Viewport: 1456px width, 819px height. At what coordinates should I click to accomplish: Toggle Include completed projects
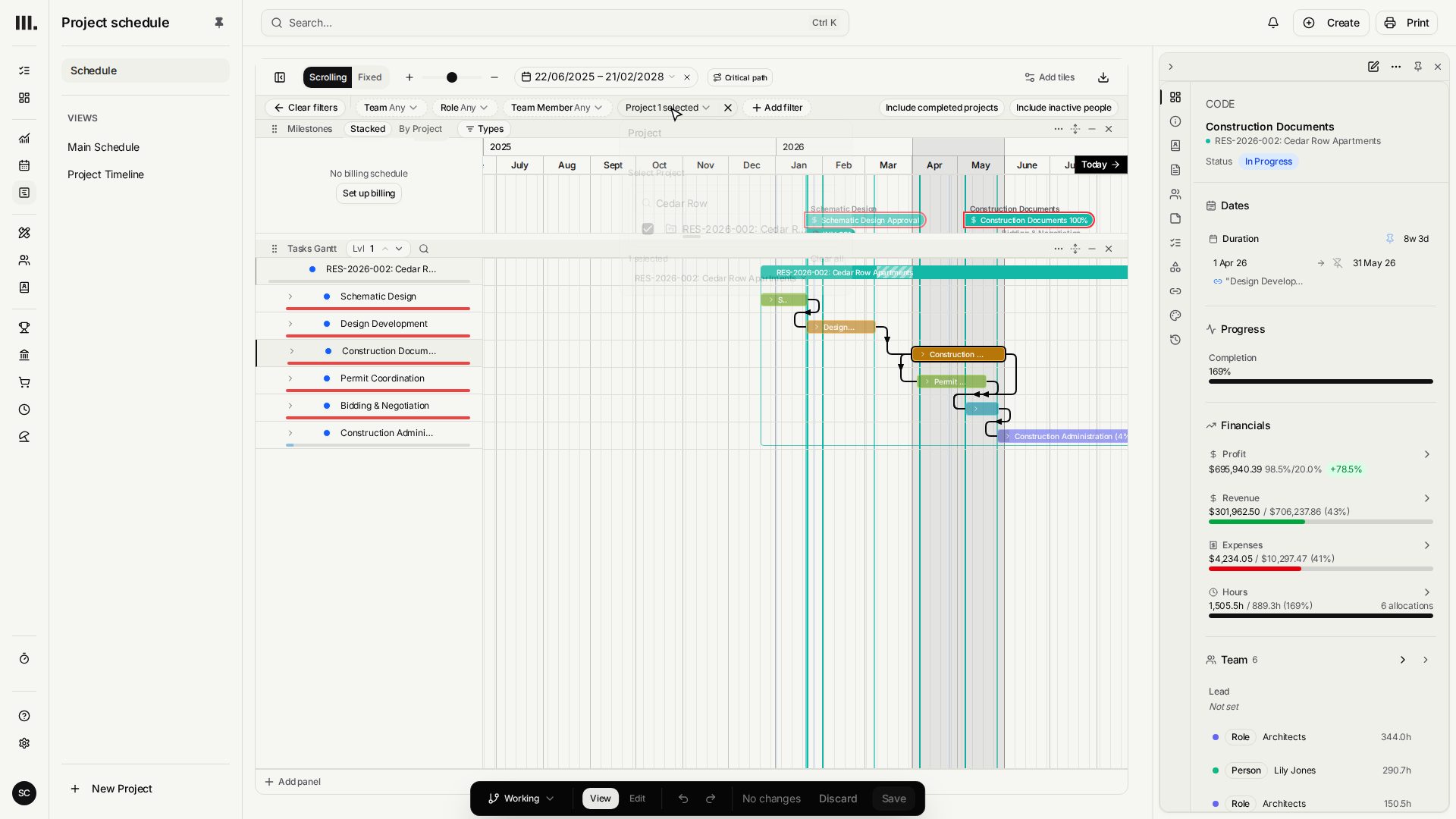[942, 108]
